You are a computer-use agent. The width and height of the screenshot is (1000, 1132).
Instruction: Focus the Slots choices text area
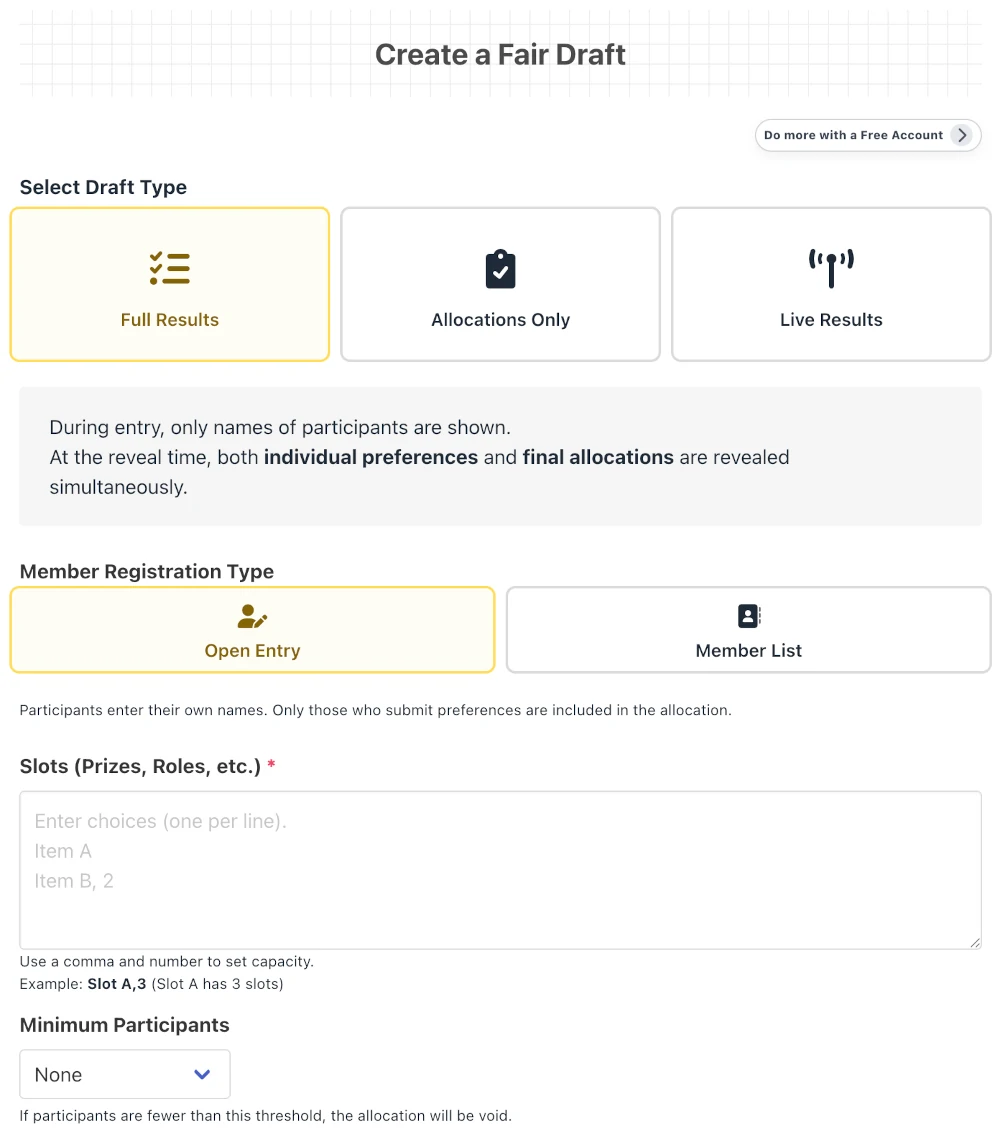click(x=500, y=870)
